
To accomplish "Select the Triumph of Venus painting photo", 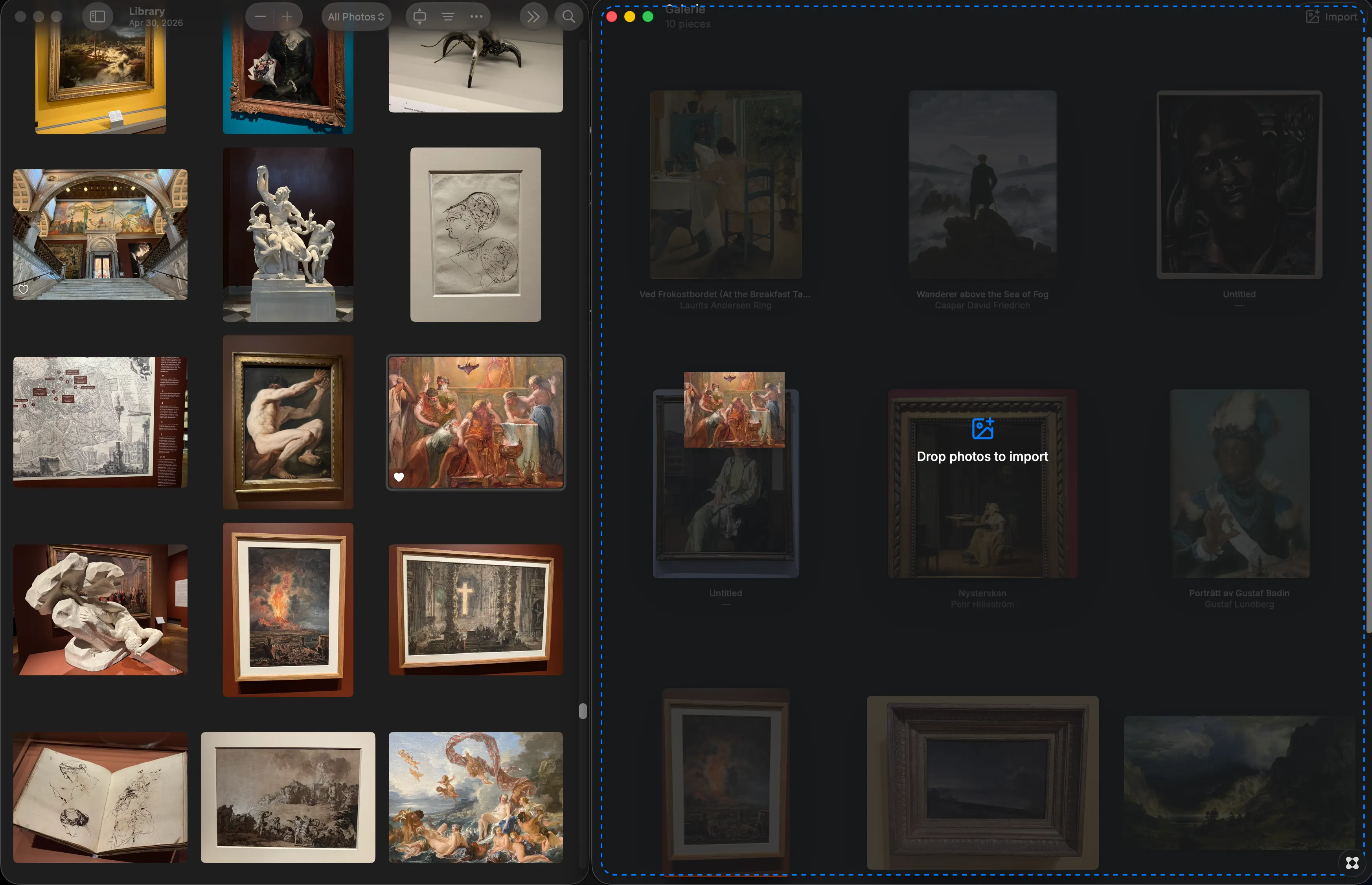I will click(476, 798).
